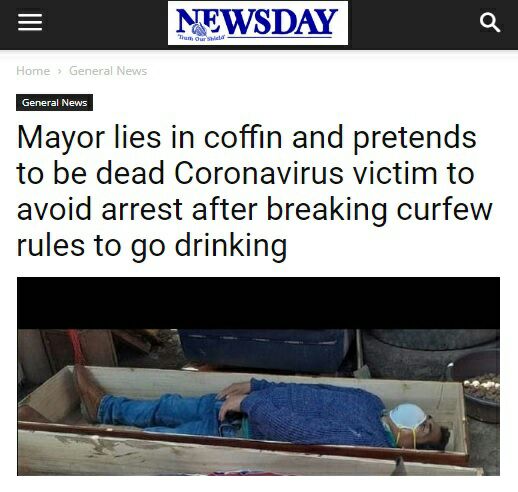Click the "Mayor lies in coffin" headline
This screenshot has height=492, width=518.
click(x=254, y=191)
